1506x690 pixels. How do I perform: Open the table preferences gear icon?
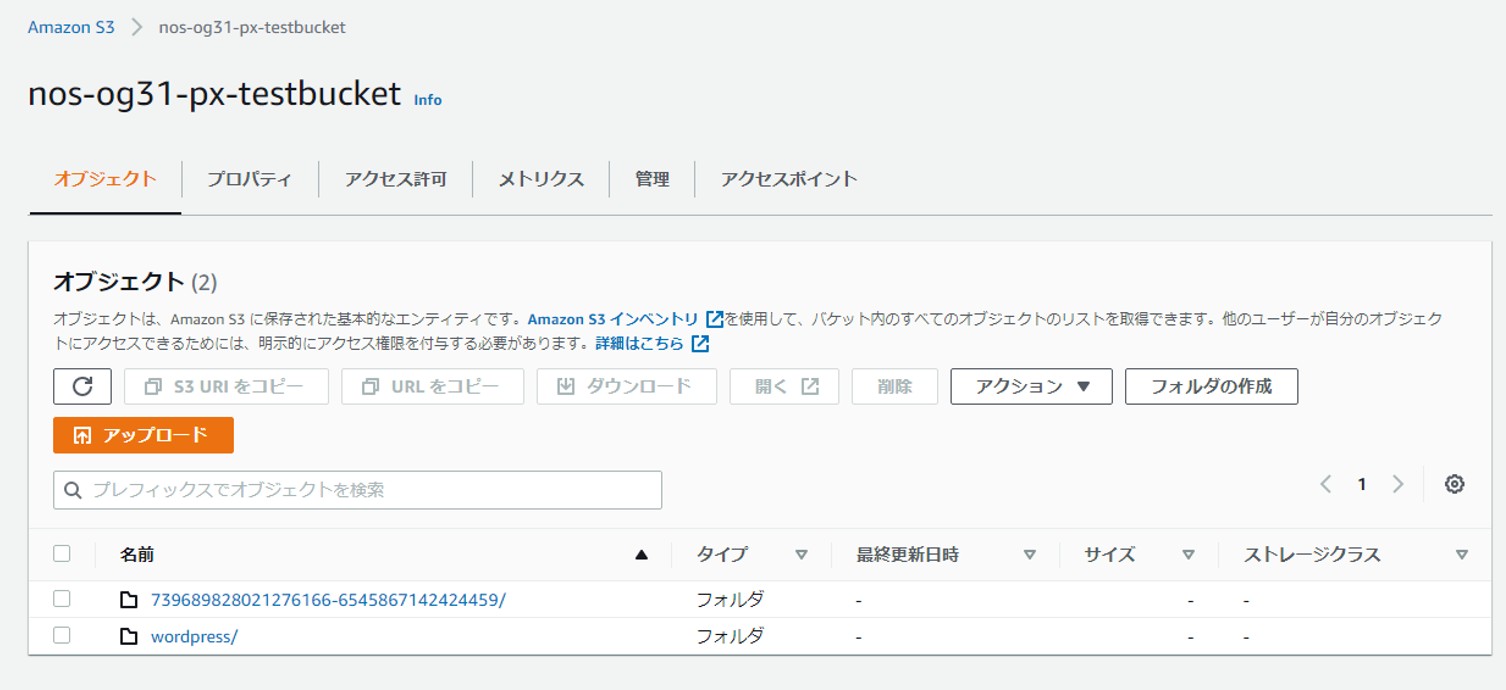(1454, 484)
